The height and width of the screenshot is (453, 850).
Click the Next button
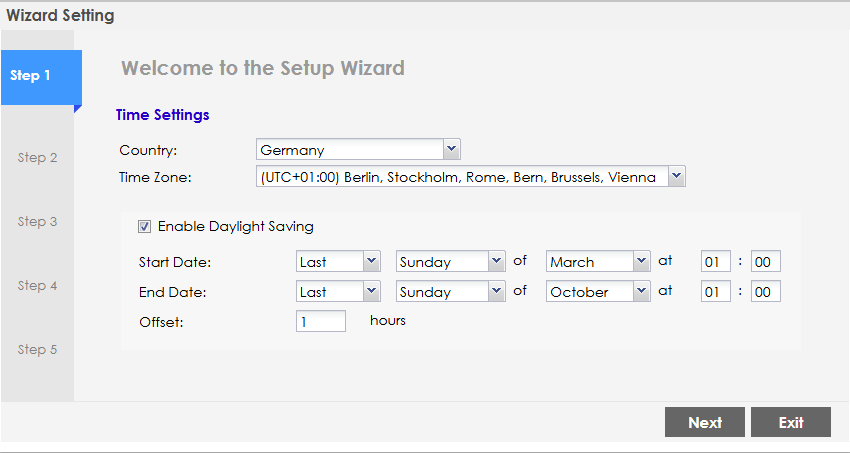tap(705, 422)
